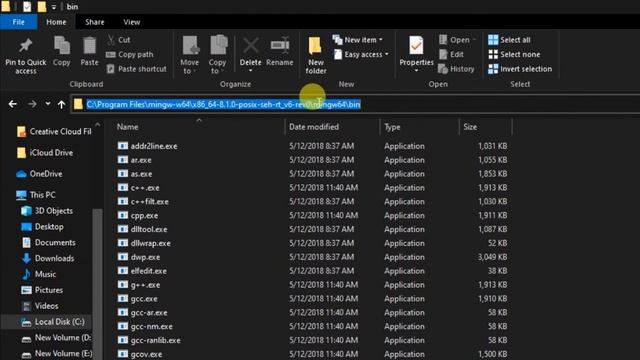
Task: Select the g++.exe file
Action: tap(139, 285)
